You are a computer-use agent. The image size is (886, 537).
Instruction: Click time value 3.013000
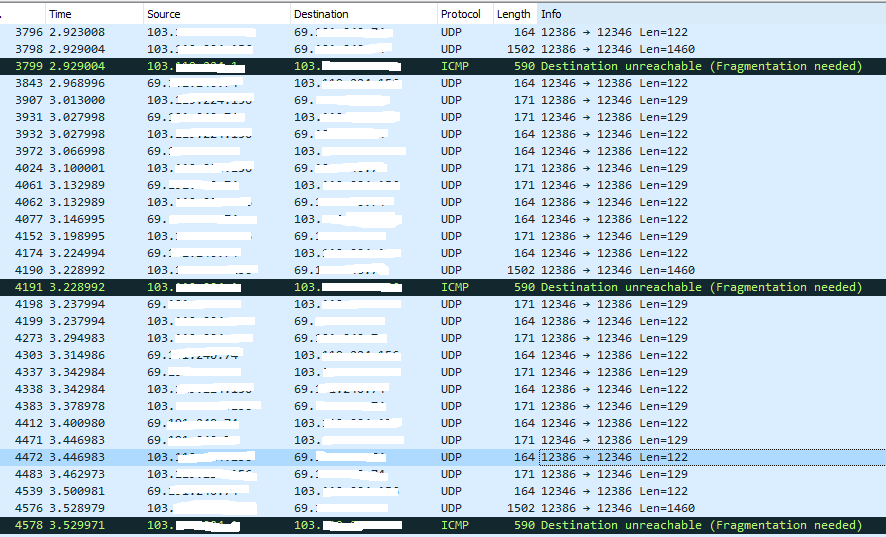coord(77,100)
